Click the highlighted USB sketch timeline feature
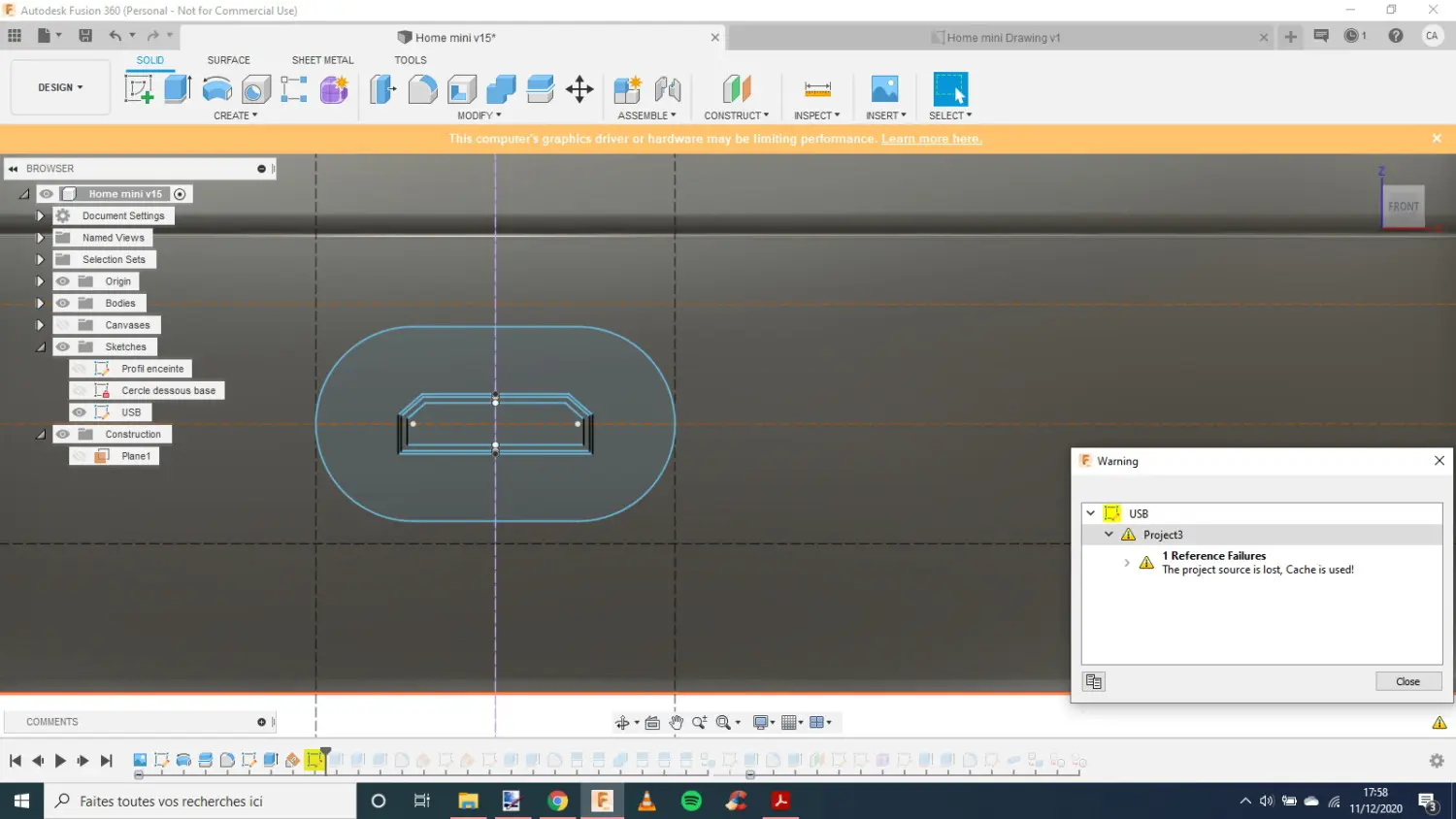The height and width of the screenshot is (819, 1456). click(x=314, y=761)
